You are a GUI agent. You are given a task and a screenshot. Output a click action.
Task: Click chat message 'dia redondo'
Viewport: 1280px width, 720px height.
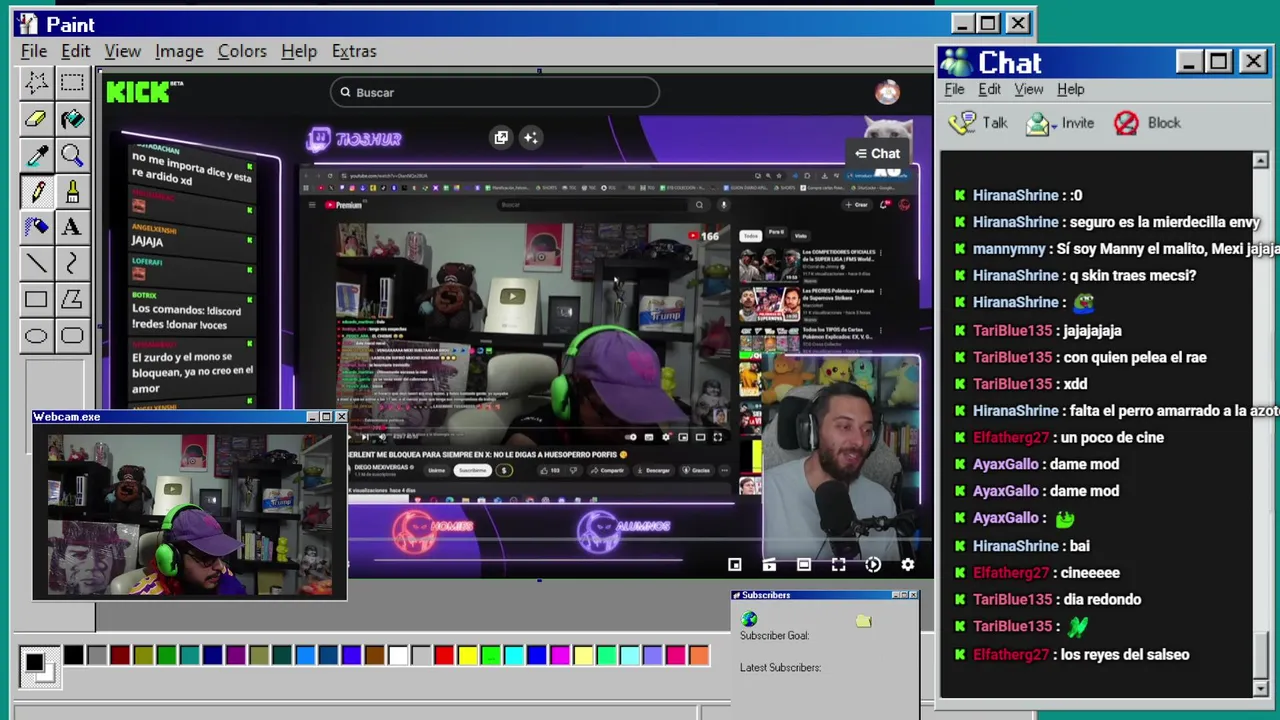click(x=1101, y=599)
